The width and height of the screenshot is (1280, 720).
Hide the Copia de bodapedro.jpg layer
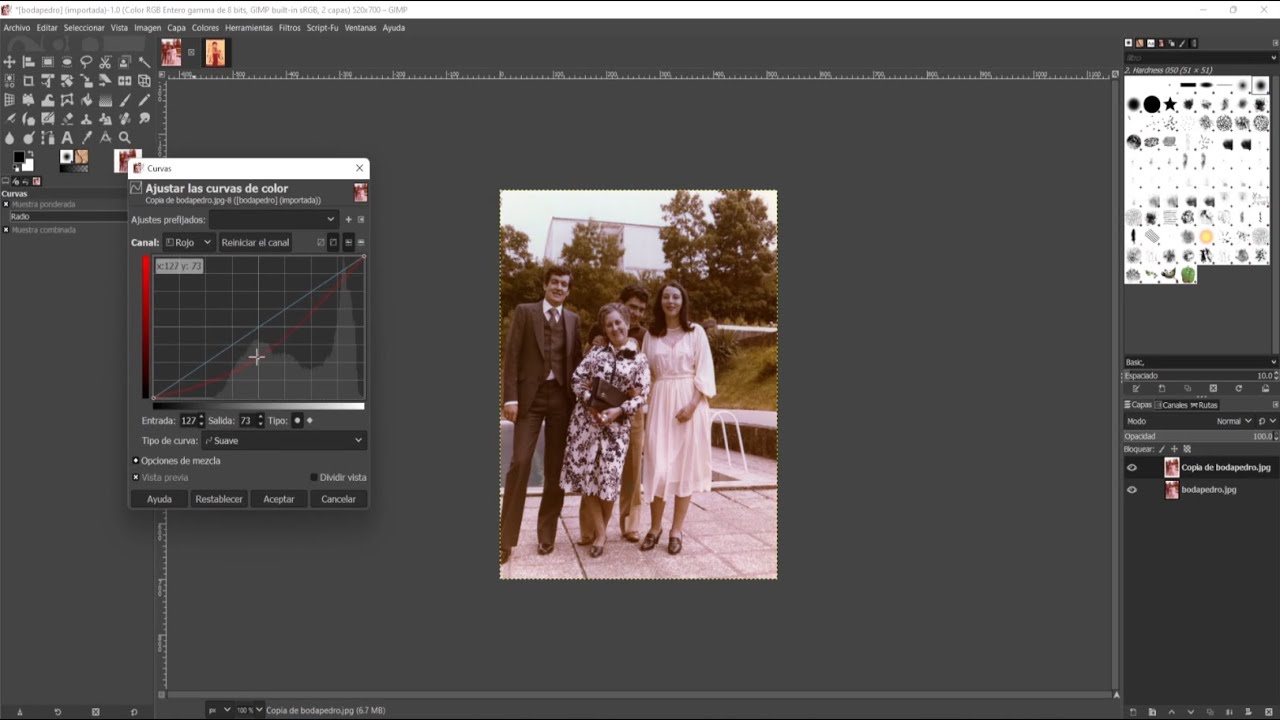pyautogui.click(x=1132, y=467)
